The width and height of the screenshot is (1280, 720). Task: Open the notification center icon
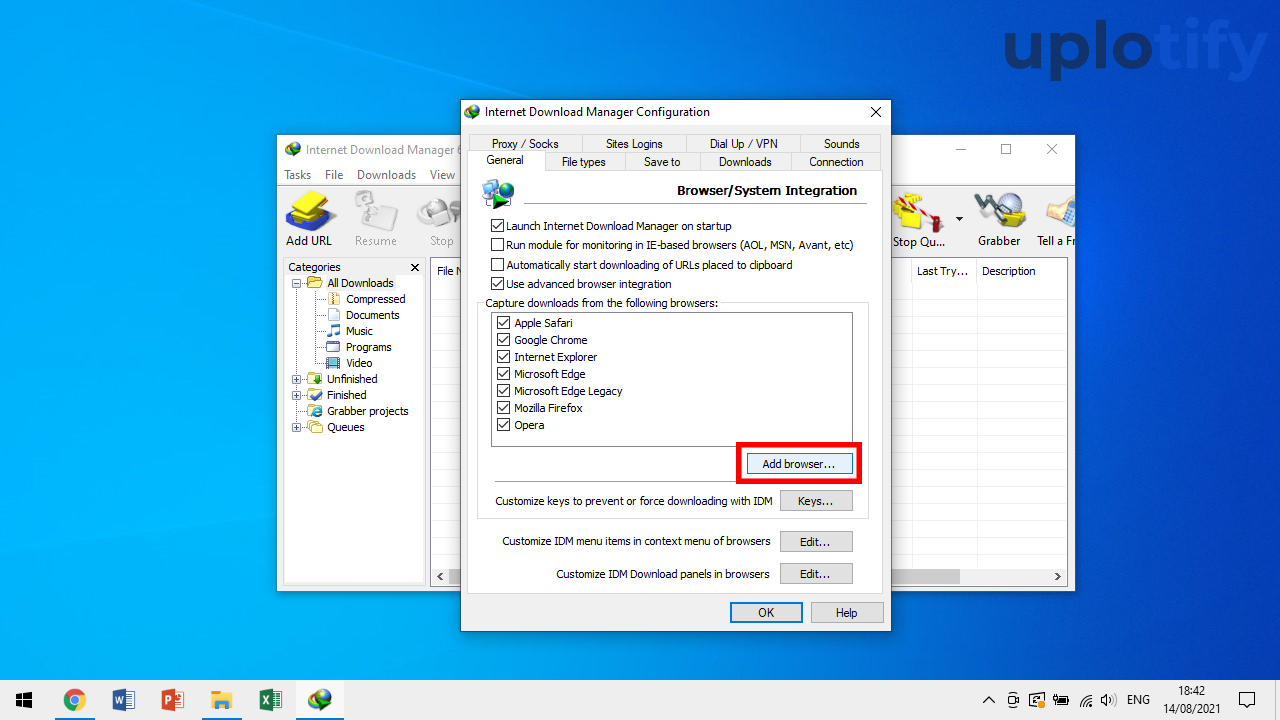click(x=1247, y=700)
